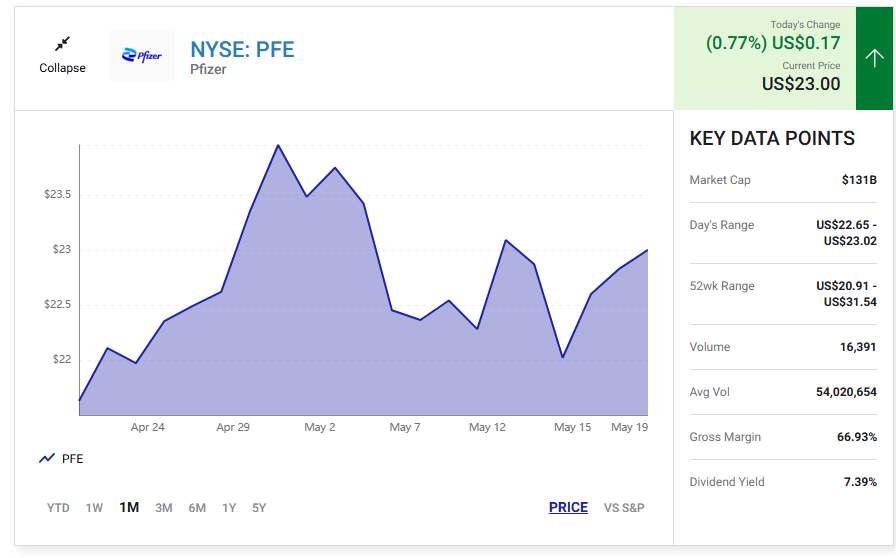Select the YTD time range

click(x=58, y=508)
